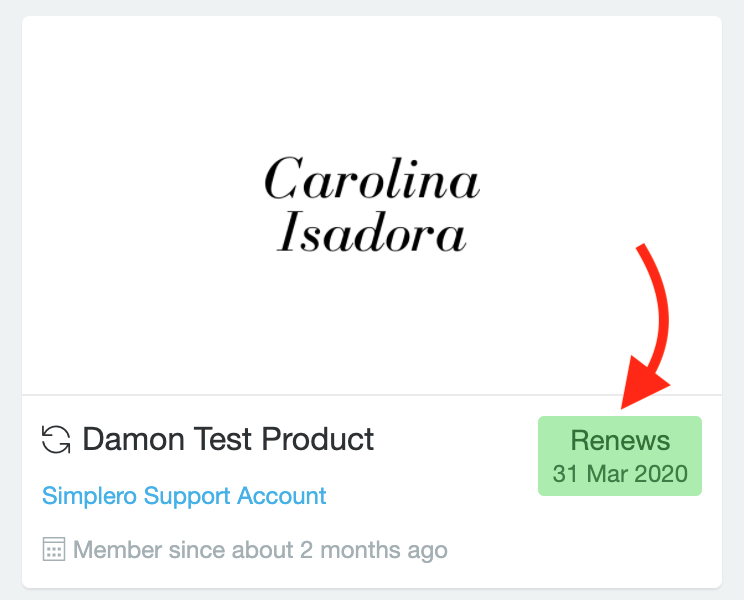Click the word Damon in the product title

pos(134,439)
